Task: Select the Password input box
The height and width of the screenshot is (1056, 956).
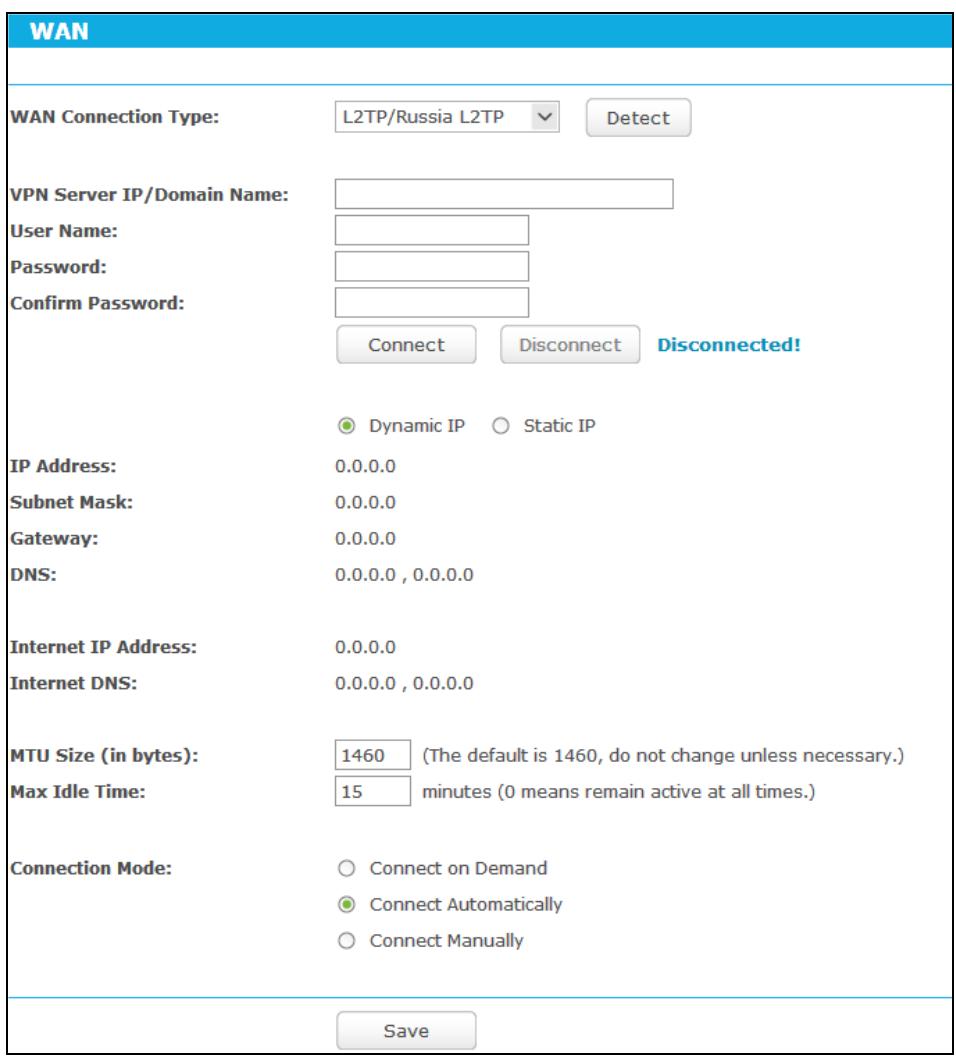Action: pos(432,267)
